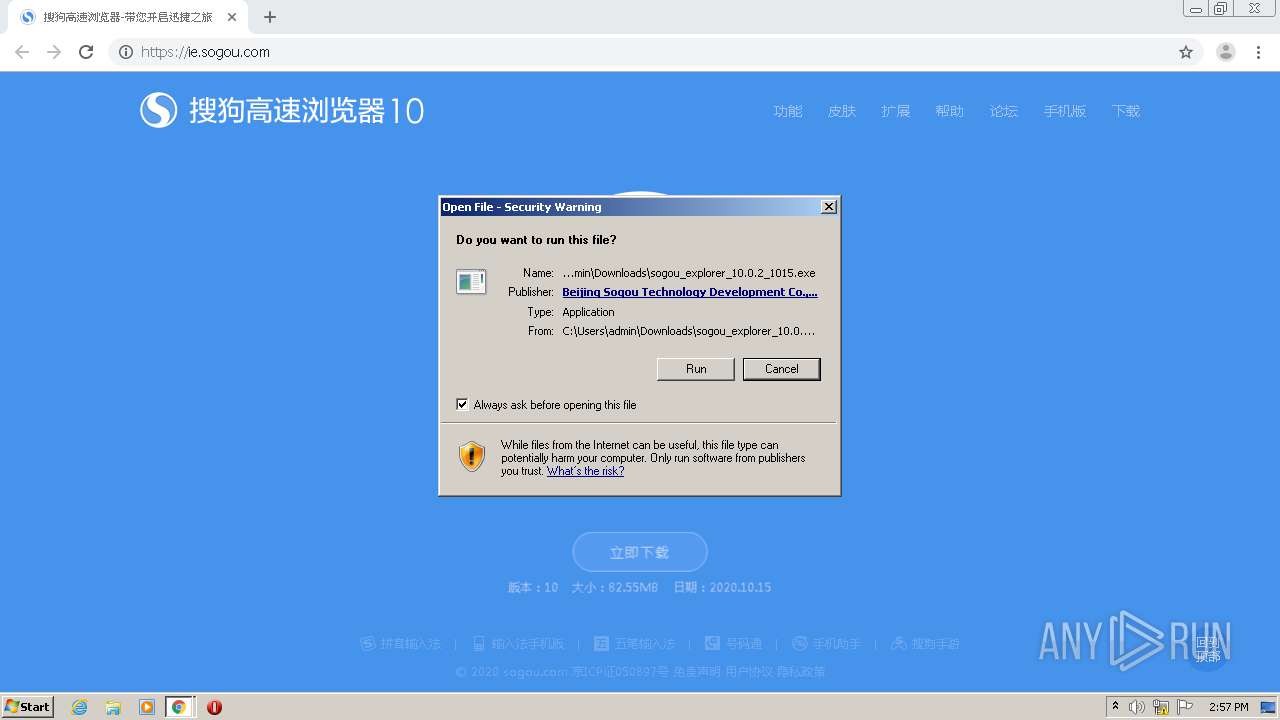Open the What's the risk? link
This screenshot has height=720, width=1280.
(x=585, y=471)
